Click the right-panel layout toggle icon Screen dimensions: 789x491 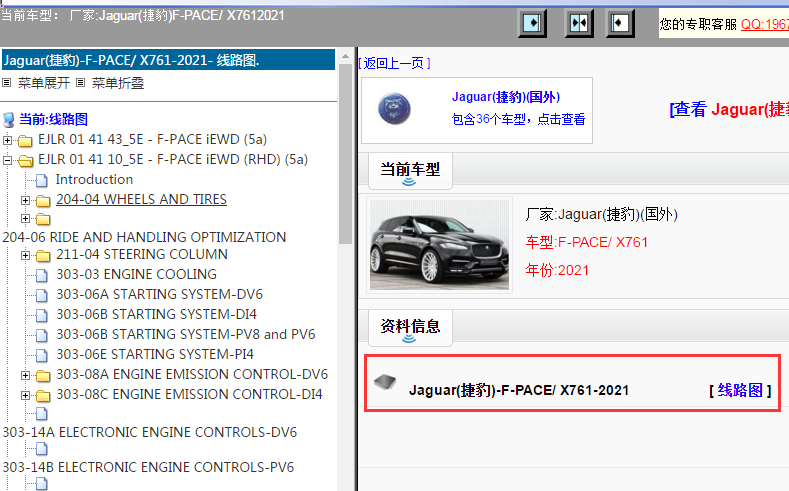pyautogui.click(x=620, y=23)
